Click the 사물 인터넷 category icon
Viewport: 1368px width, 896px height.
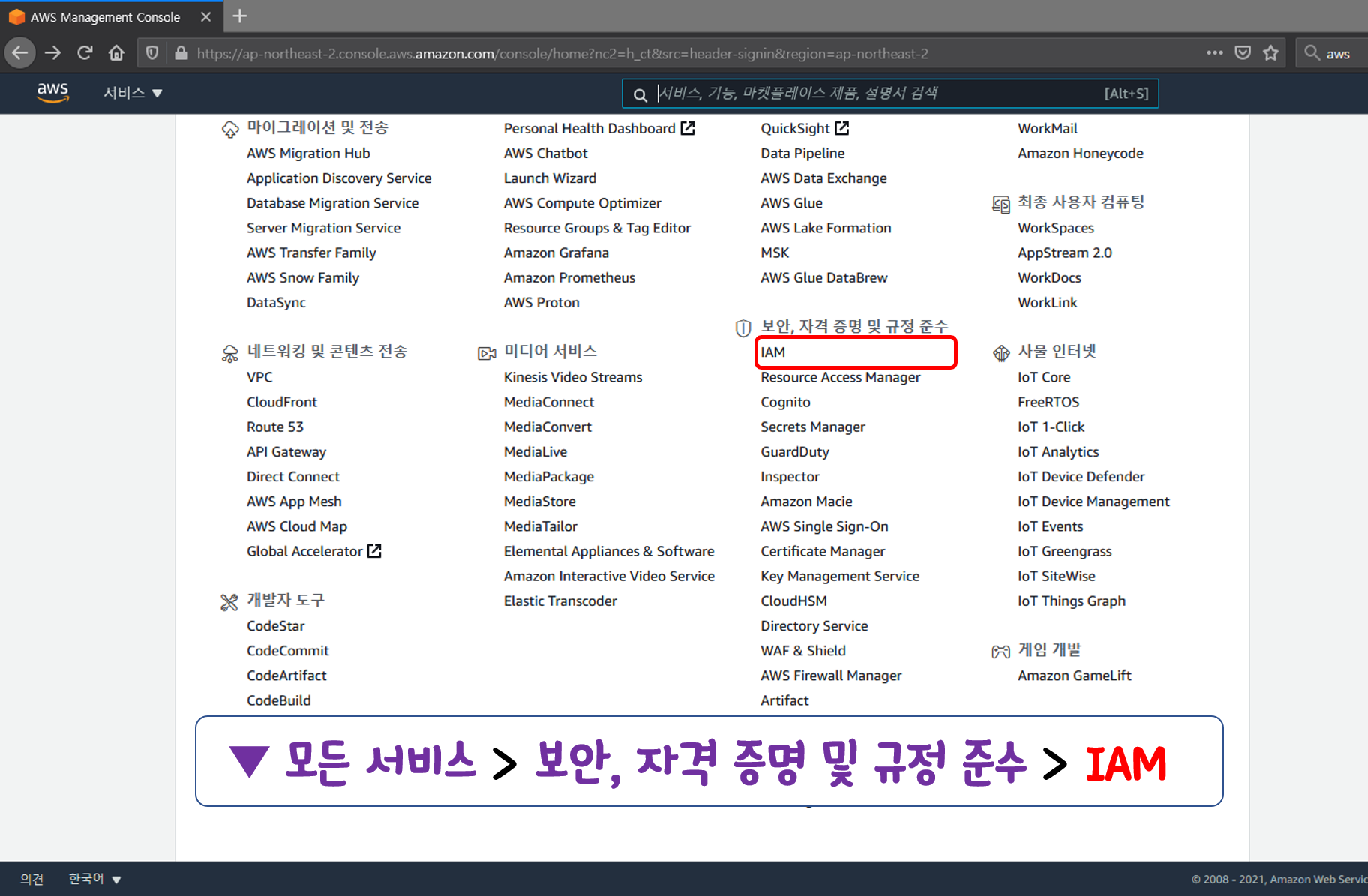pyautogui.click(x=1001, y=353)
